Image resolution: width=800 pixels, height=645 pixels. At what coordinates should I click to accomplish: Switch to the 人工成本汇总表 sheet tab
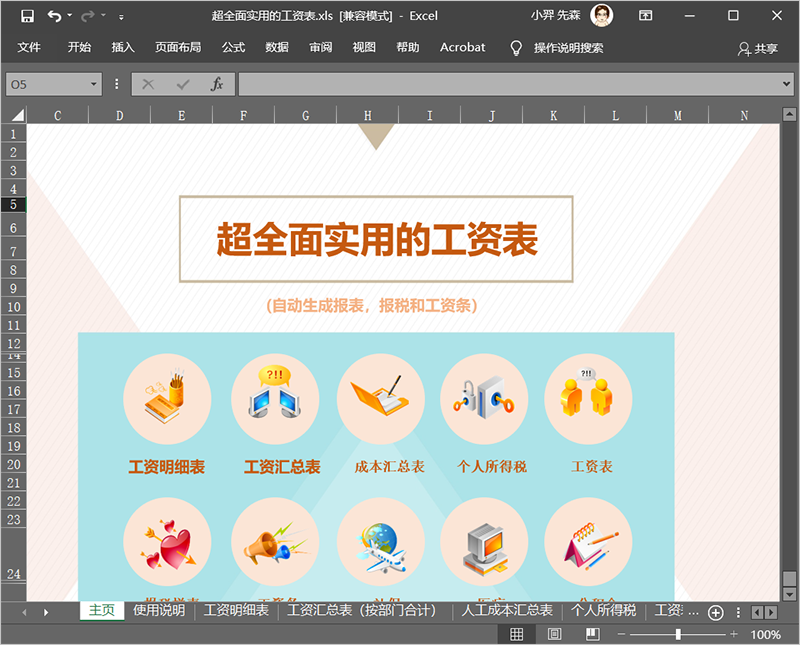pyautogui.click(x=507, y=610)
